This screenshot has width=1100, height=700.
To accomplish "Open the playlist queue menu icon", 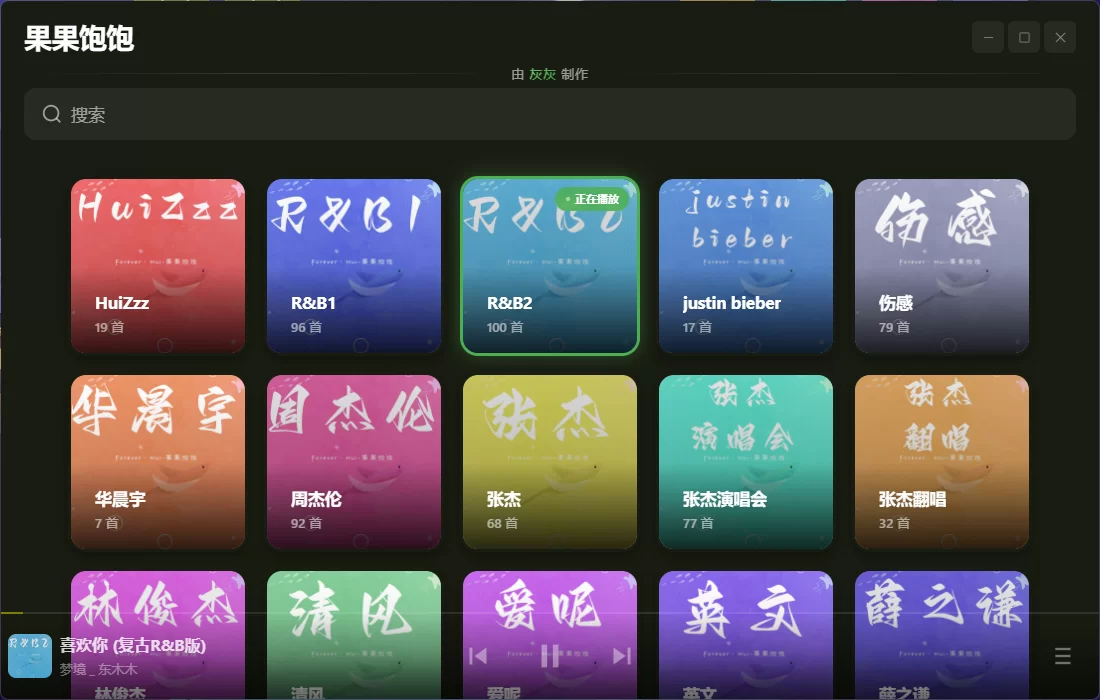I will pos(1062,656).
